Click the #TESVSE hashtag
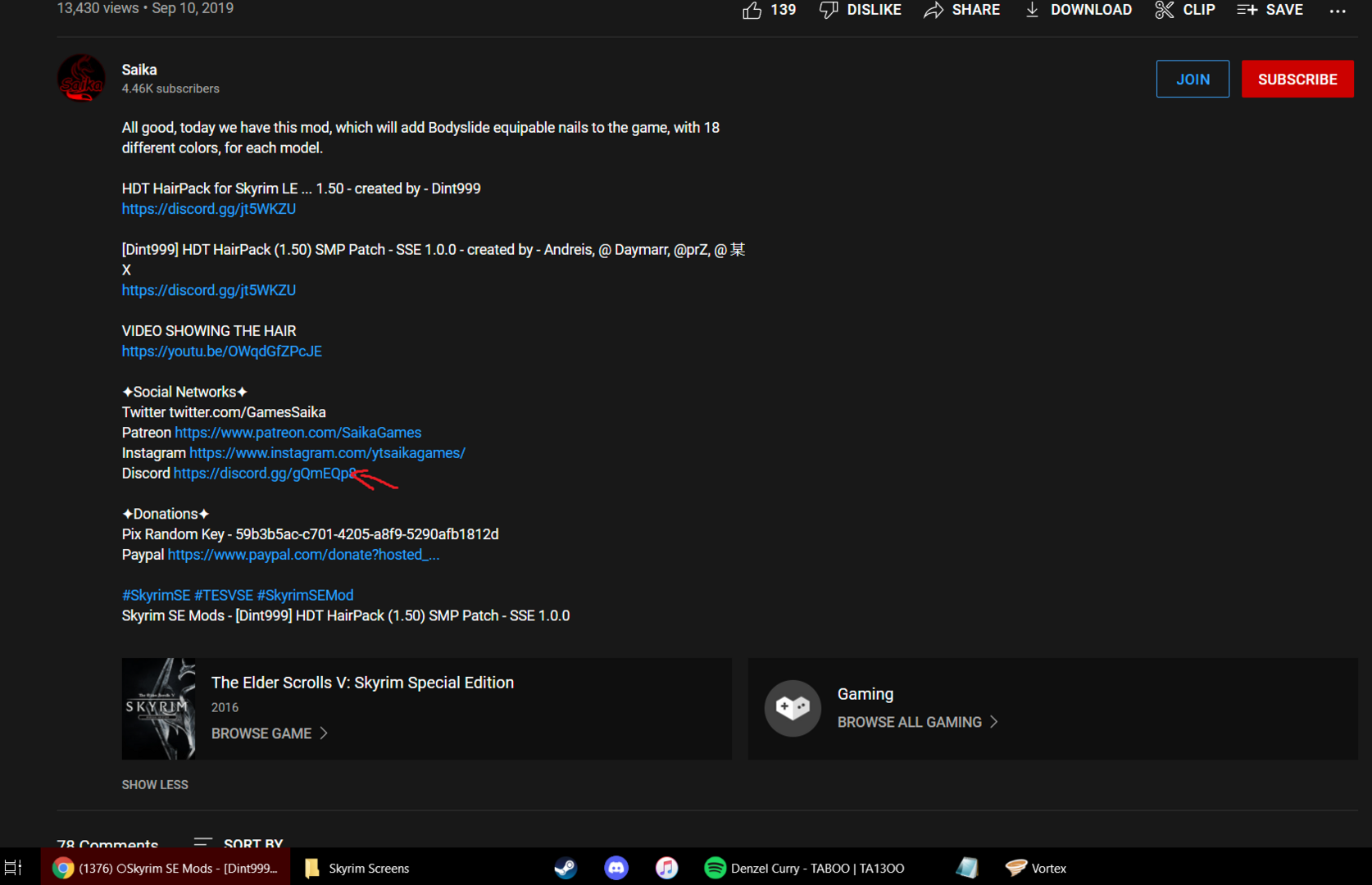This screenshot has height=885, width=1372. (x=224, y=595)
